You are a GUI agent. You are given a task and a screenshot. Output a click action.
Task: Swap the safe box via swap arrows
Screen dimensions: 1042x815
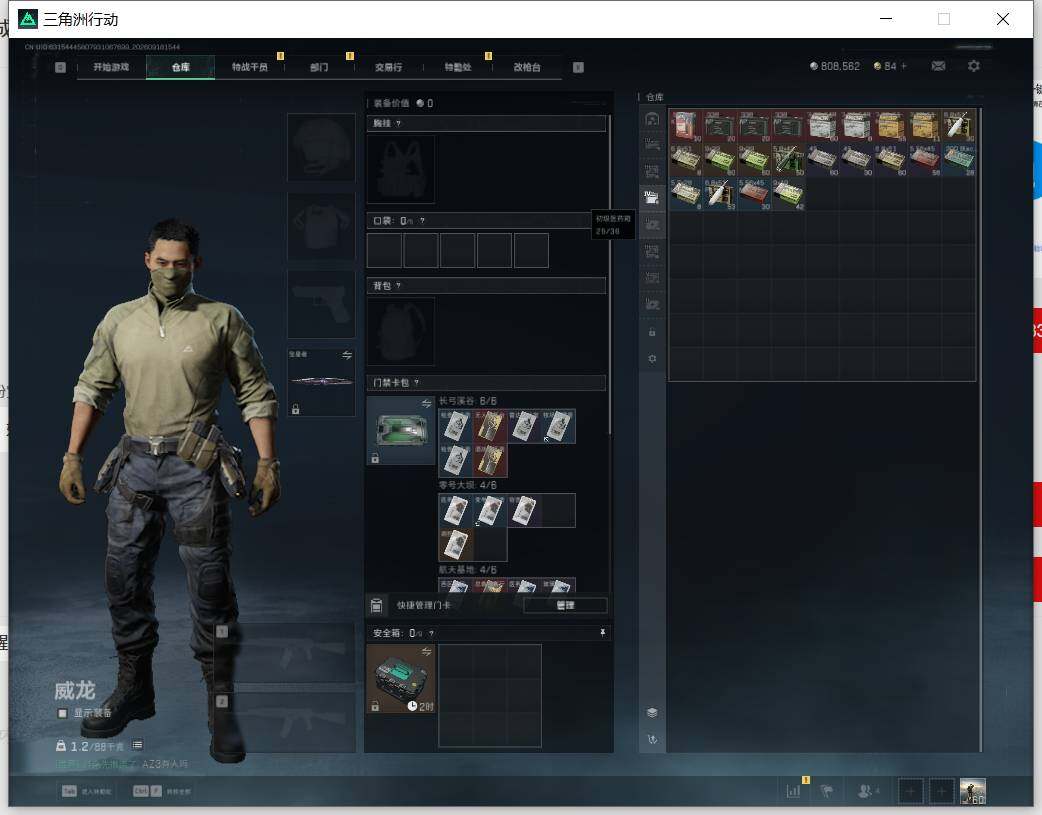426,651
